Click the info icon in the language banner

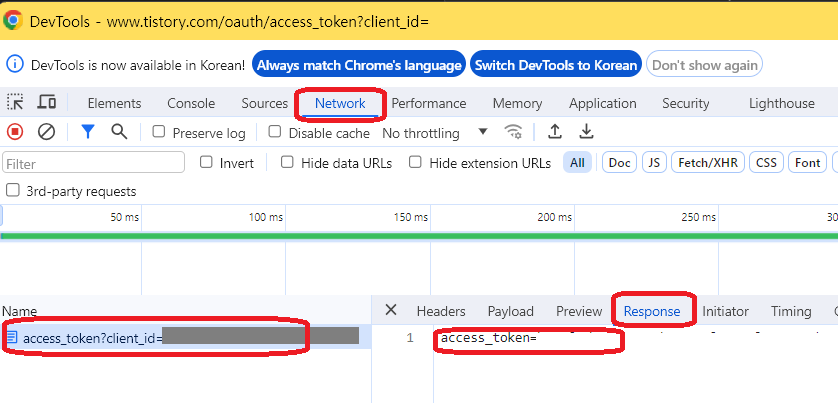click(x=15, y=65)
